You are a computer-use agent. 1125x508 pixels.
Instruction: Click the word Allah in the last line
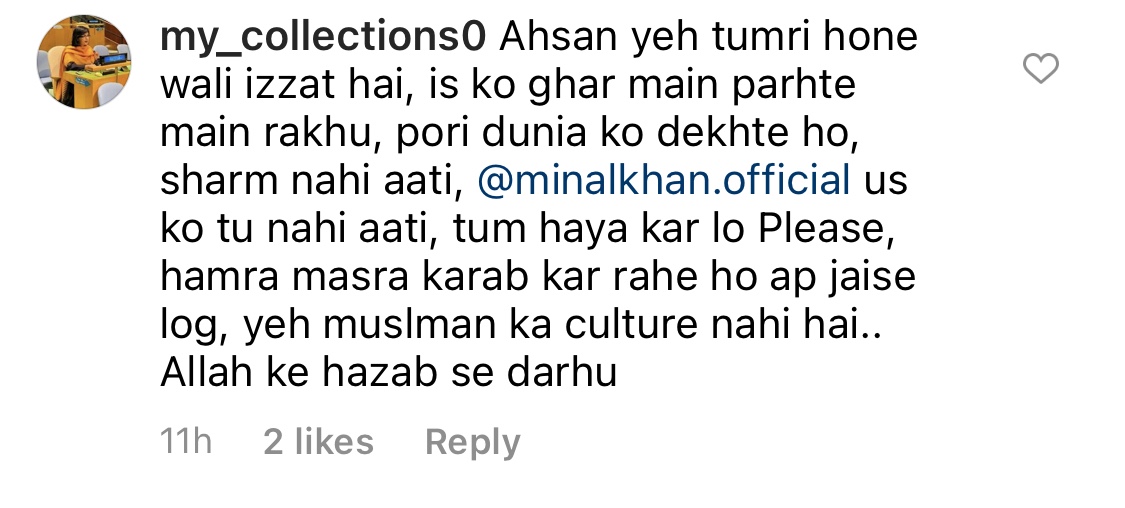coord(202,373)
